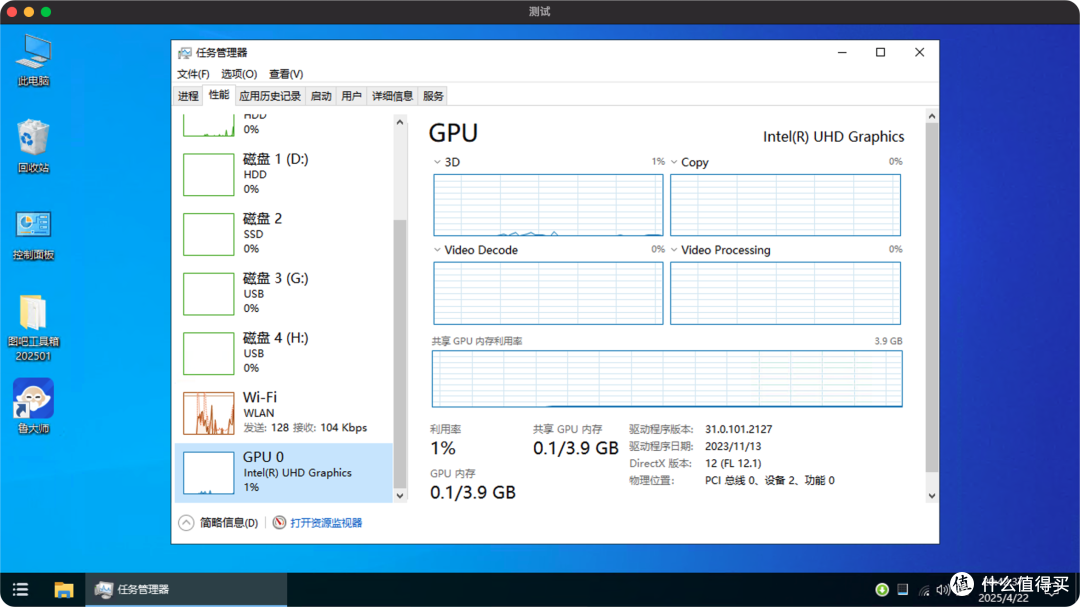This screenshot has width=1080, height=607.
Task: Click the Task Manager title bar icon
Action: 185,53
